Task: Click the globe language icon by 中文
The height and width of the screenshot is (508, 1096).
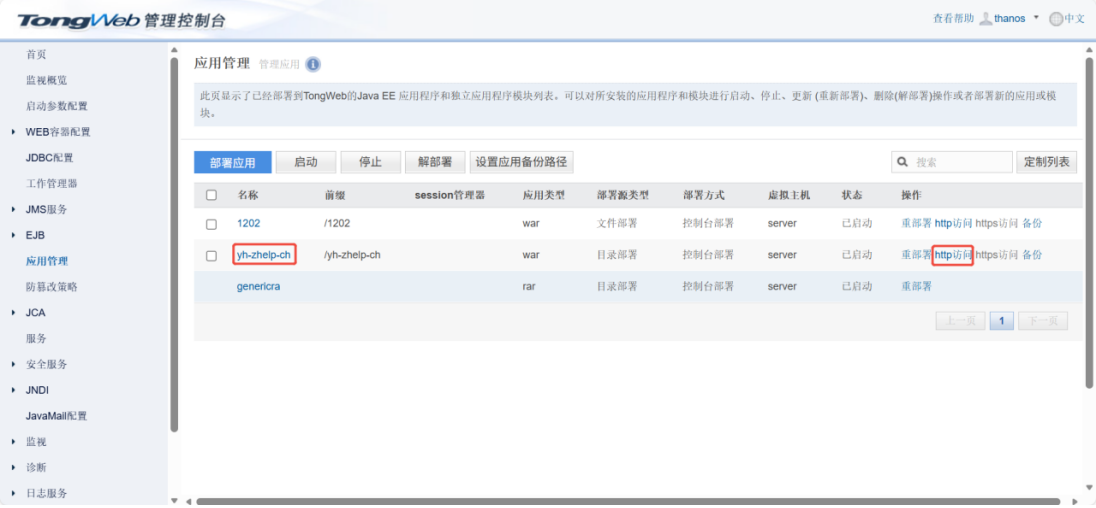Action: 1055,19
